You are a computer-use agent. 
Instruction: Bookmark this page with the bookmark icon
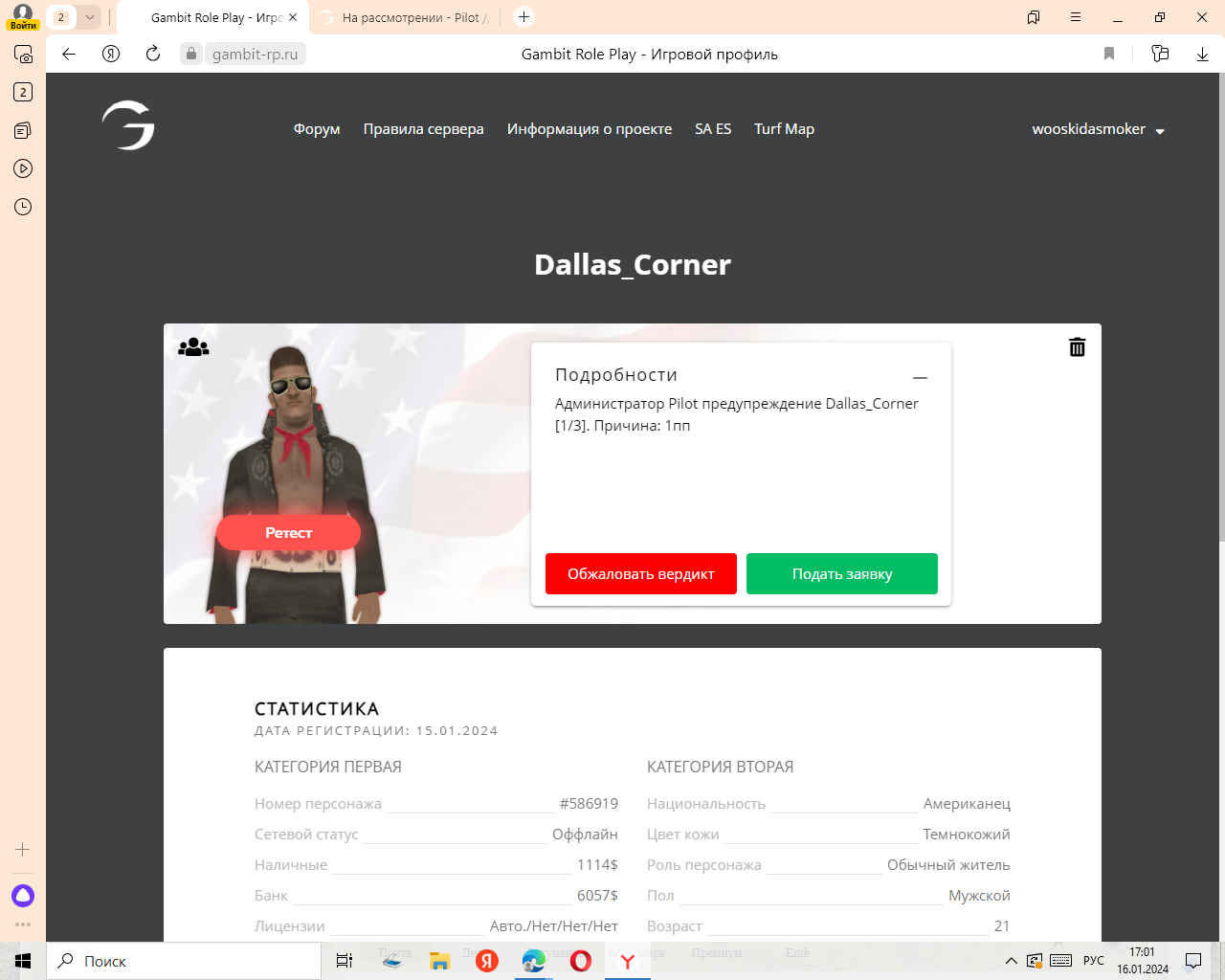click(x=1109, y=54)
